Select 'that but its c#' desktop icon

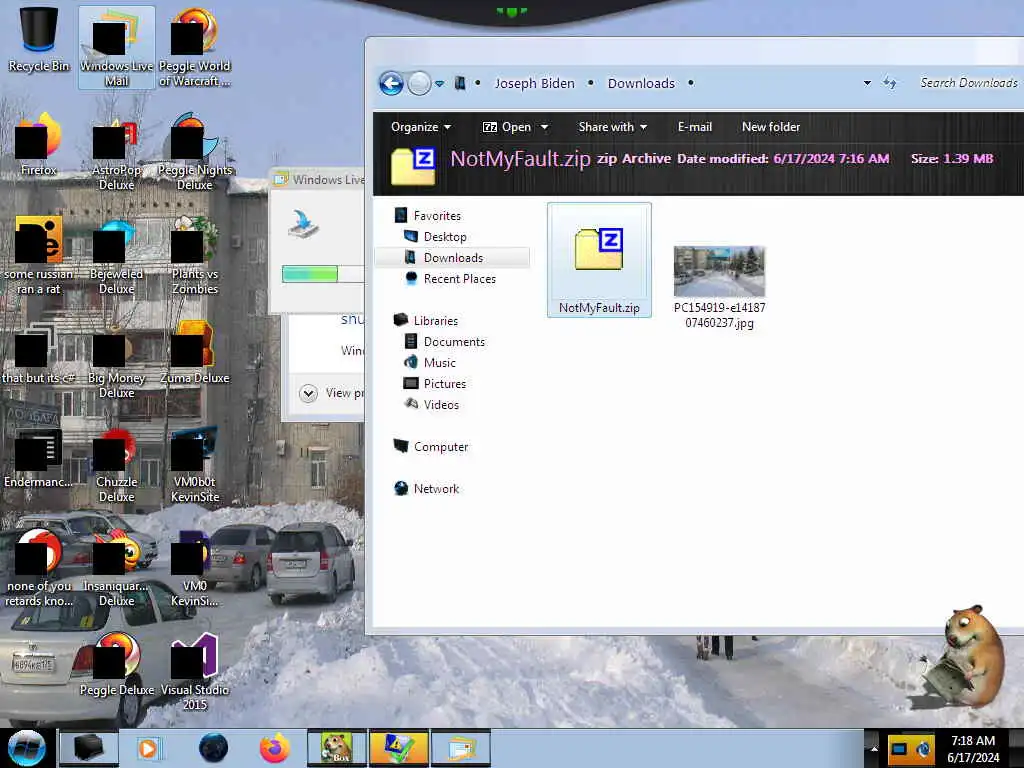[39, 352]
